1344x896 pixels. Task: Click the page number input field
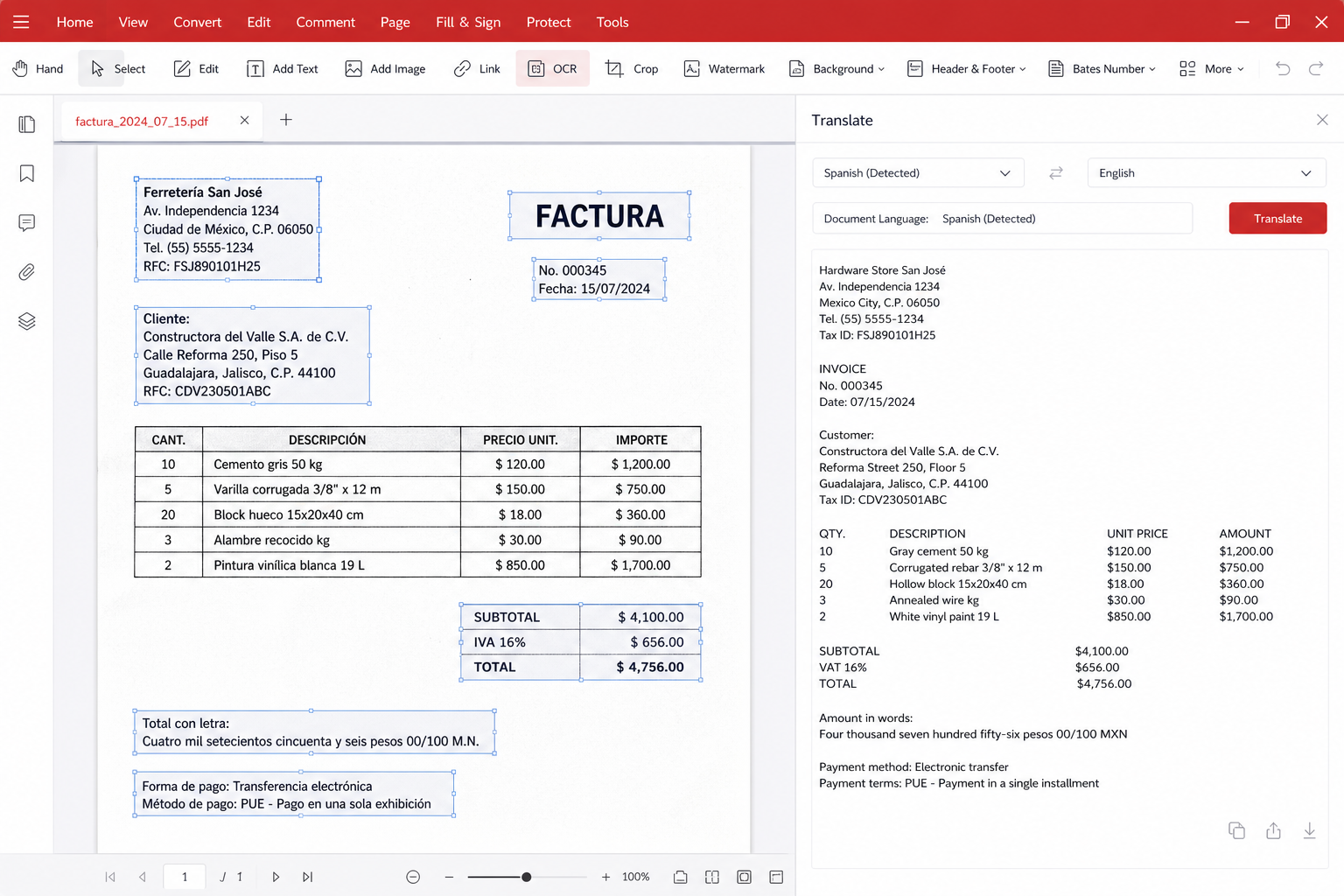pyautogui.click(x=185, y=877)
